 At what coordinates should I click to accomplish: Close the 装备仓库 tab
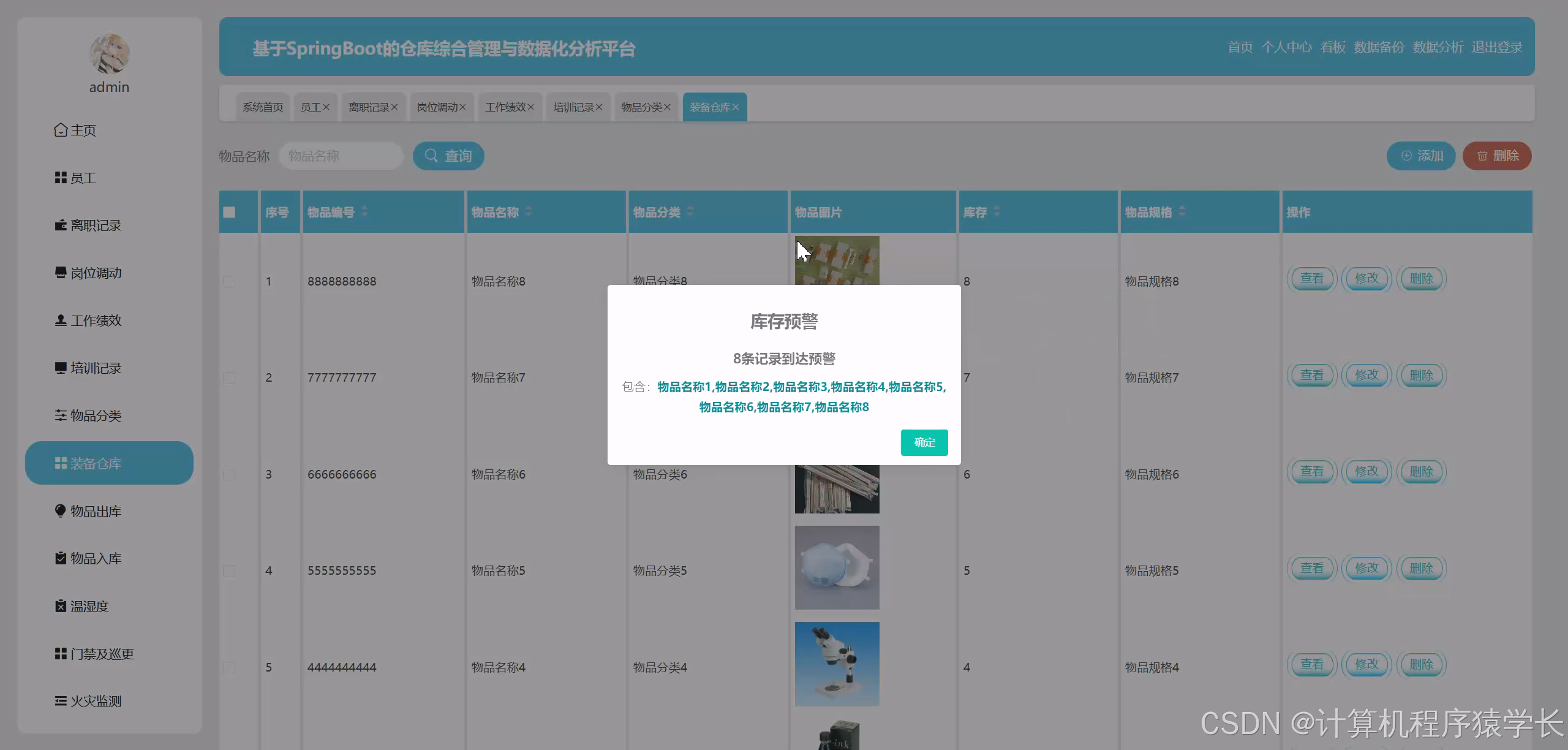(736, 107)
